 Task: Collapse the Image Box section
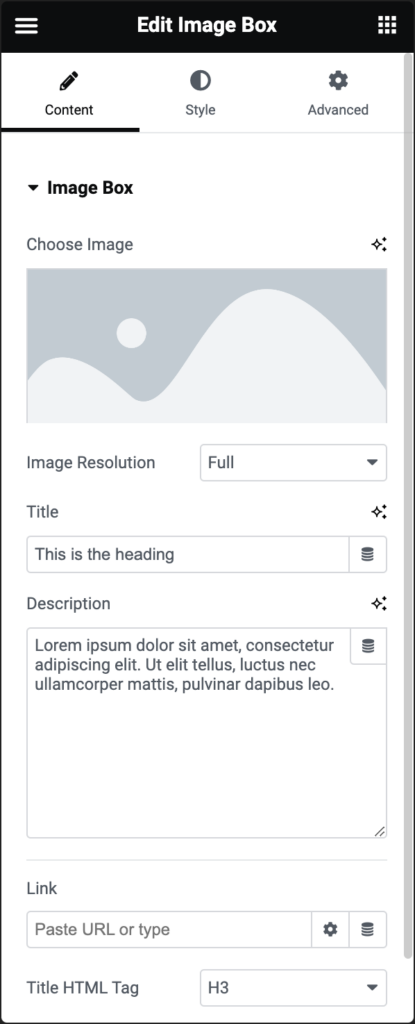pyautogui.click(x=80, y=188)
